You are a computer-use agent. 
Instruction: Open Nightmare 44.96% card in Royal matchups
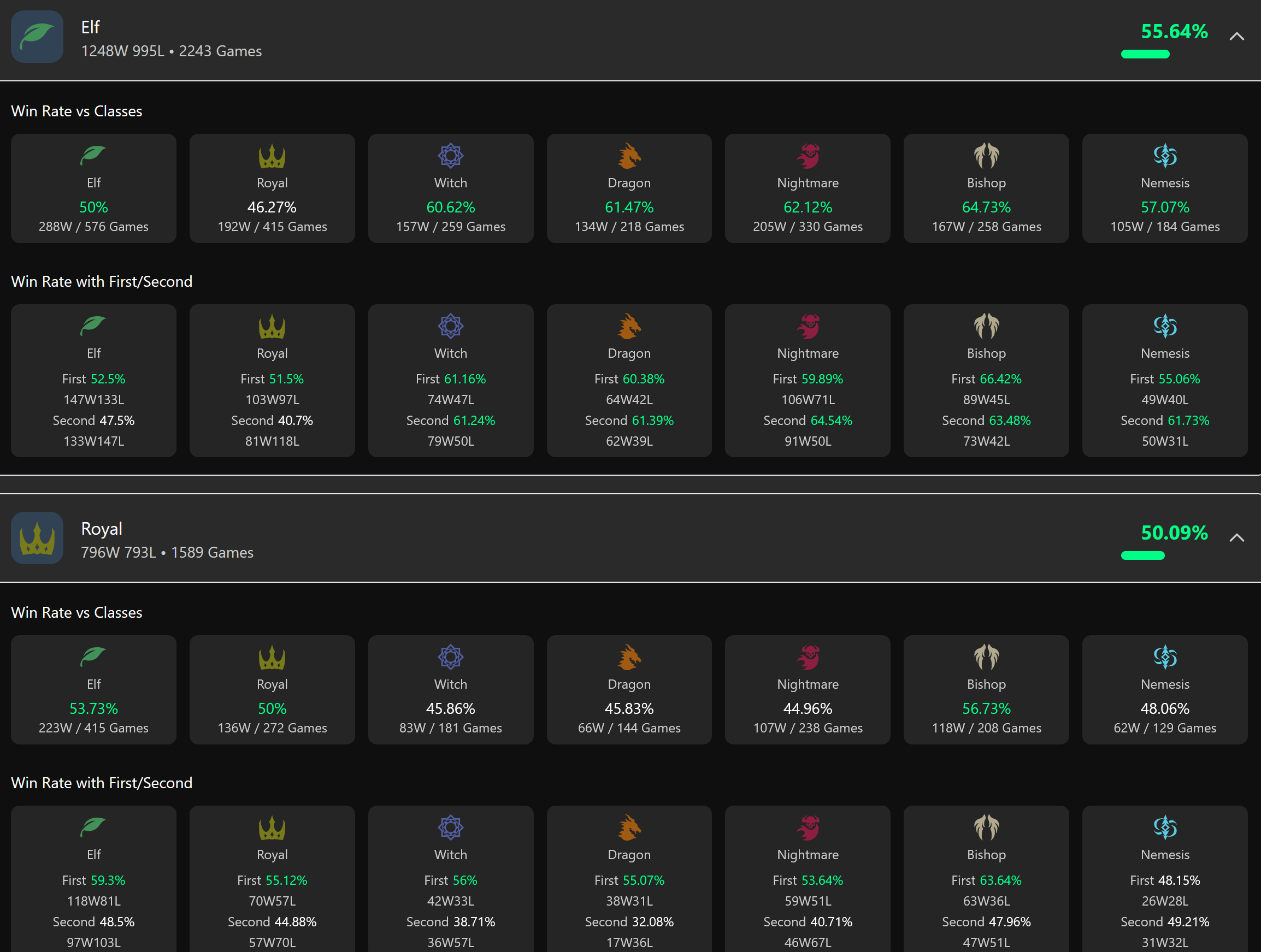pyautogui.click(x=808, y=690)
